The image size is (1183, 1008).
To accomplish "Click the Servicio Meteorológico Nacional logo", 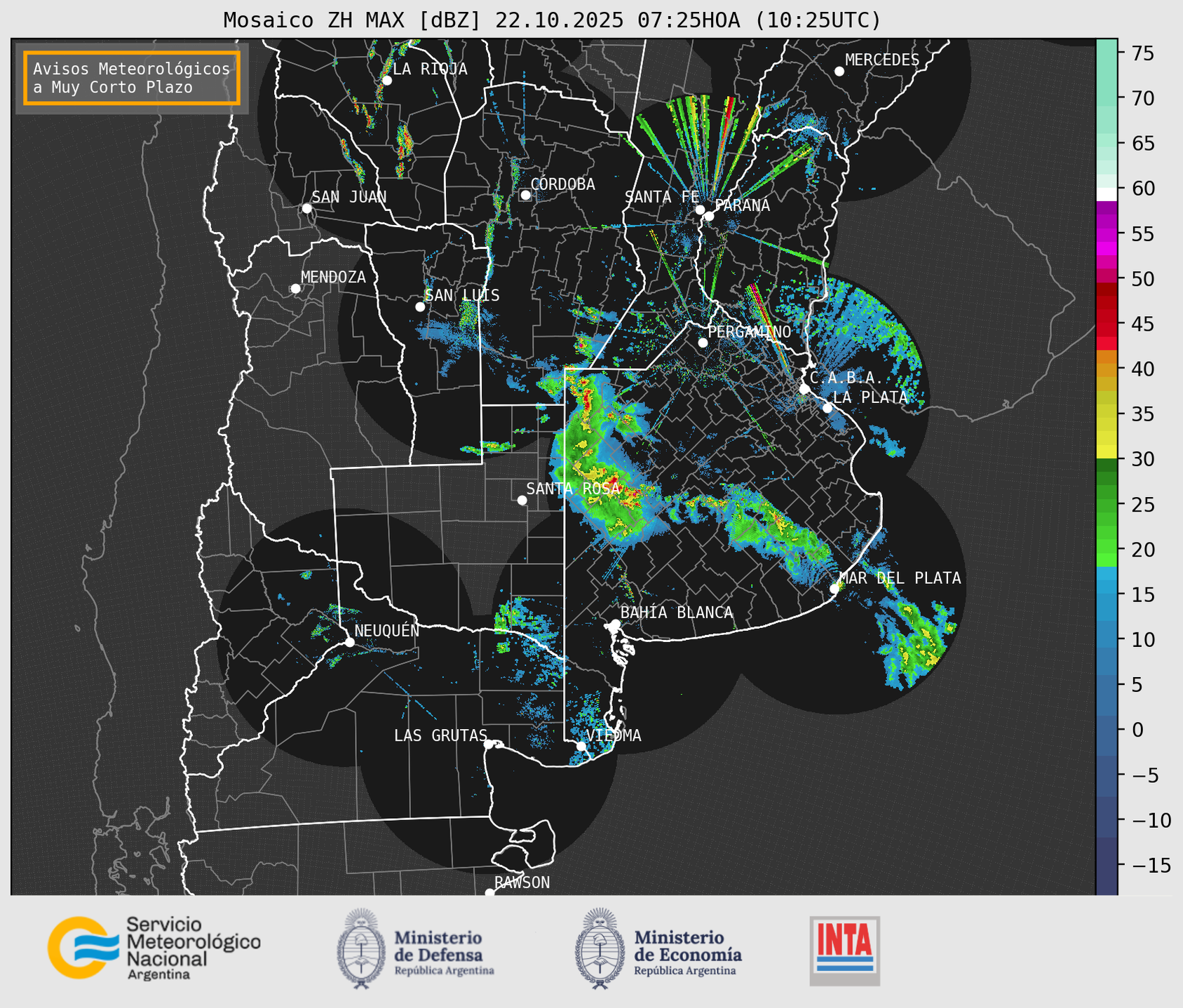I will (154, 948).
